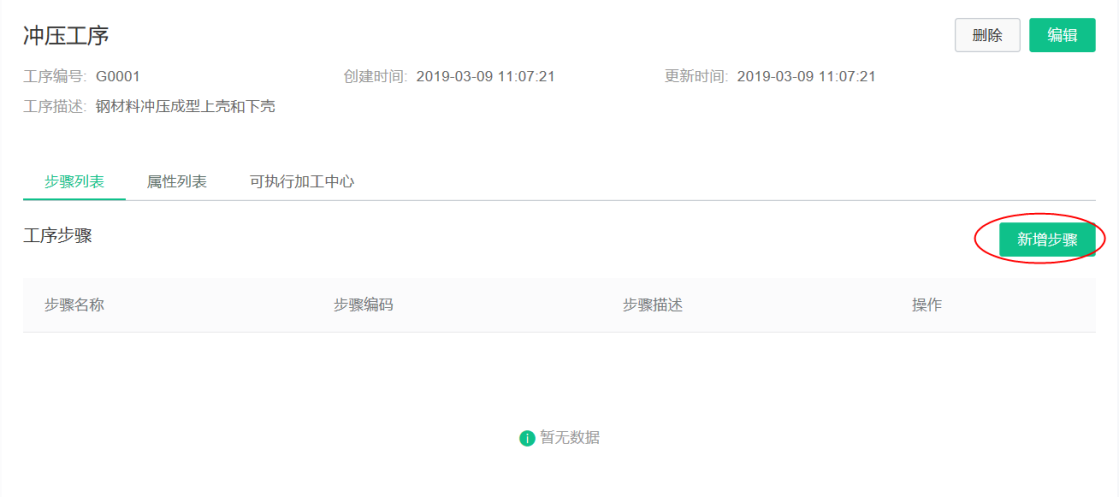Click the 创建时间 timestamp value

point(486,76)
